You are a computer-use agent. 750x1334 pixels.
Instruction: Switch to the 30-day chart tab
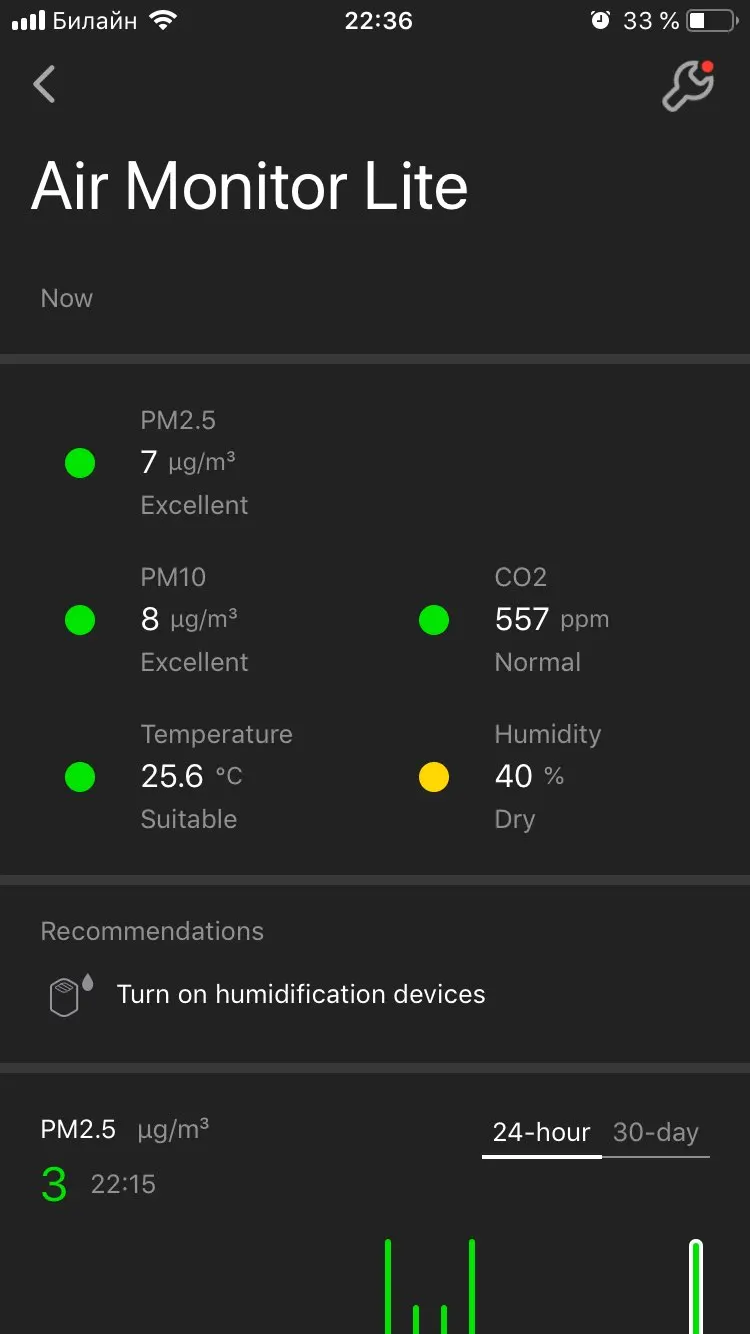[656, 1132]
